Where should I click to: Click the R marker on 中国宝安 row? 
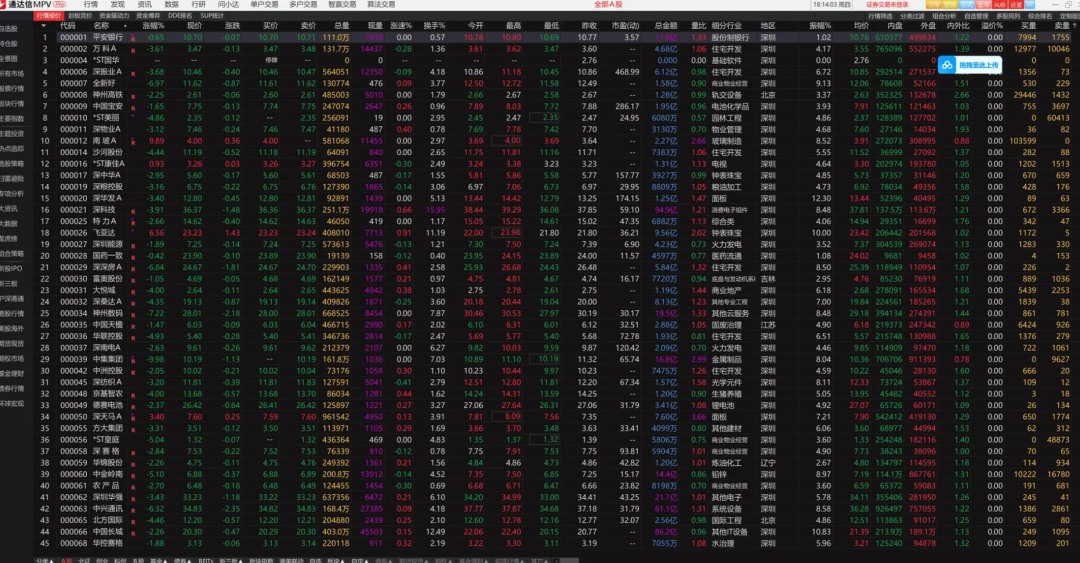pos(133,108)
